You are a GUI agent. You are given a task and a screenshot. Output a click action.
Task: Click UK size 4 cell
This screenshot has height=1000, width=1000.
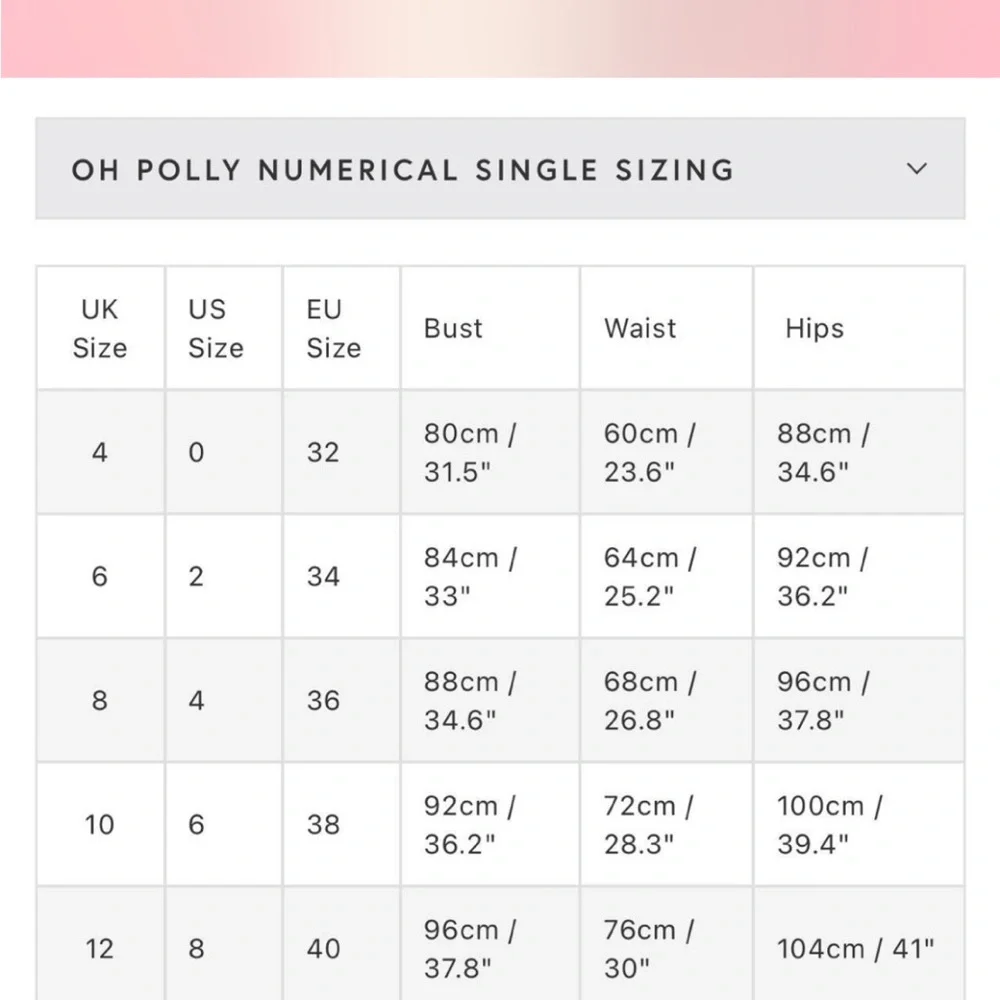pyautogui.click(x=101, y=452)
